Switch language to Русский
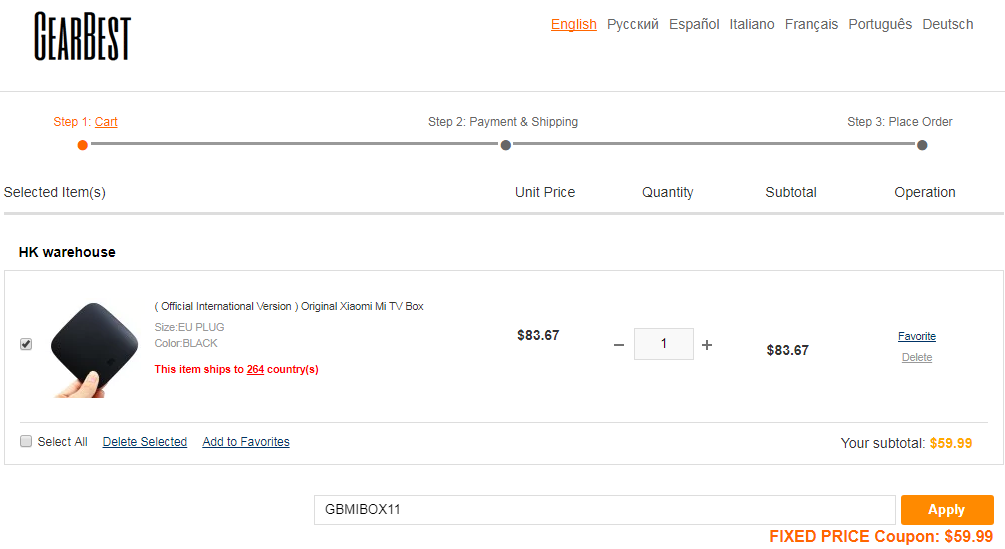 (x=633, y=24)
